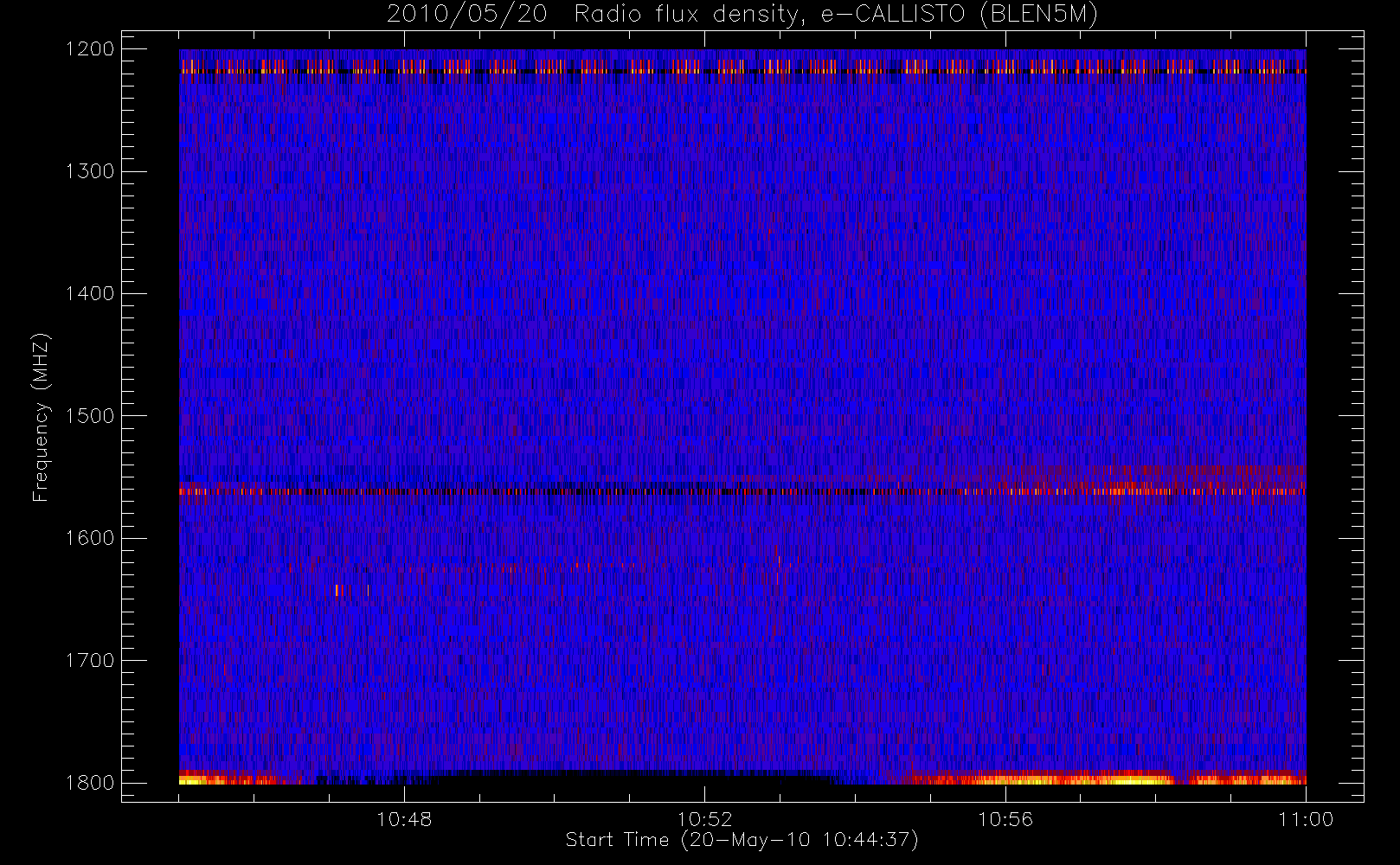Click the 1200 frequency tick label
The width and height of the screenshot is (1400, 865).
pyautogui.click(x=90, y=49)
